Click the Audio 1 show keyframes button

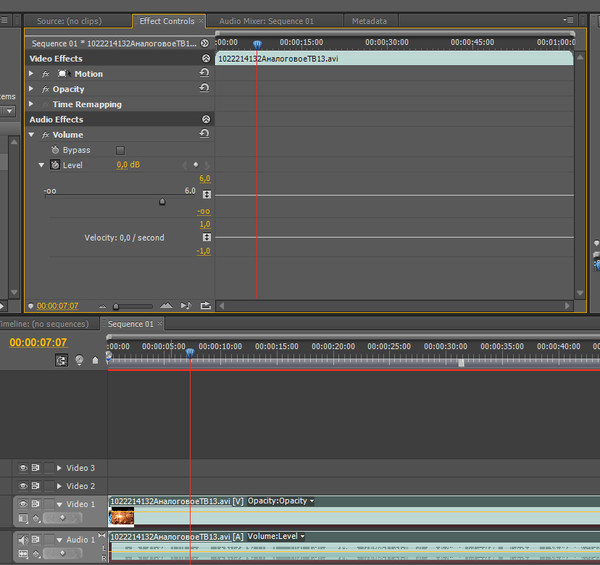(36, 554)
